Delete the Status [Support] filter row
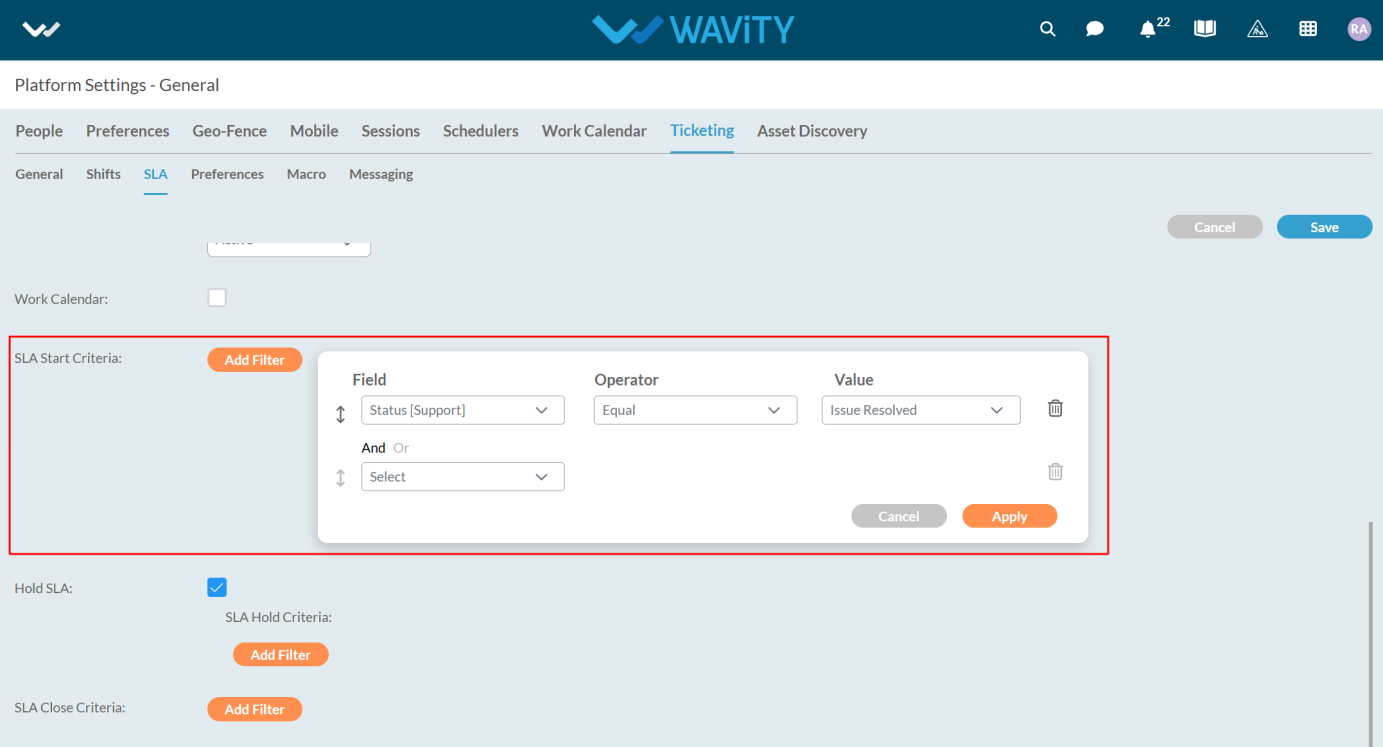This screenshot has height=747, width=1383. click(x=1055, y=408)
